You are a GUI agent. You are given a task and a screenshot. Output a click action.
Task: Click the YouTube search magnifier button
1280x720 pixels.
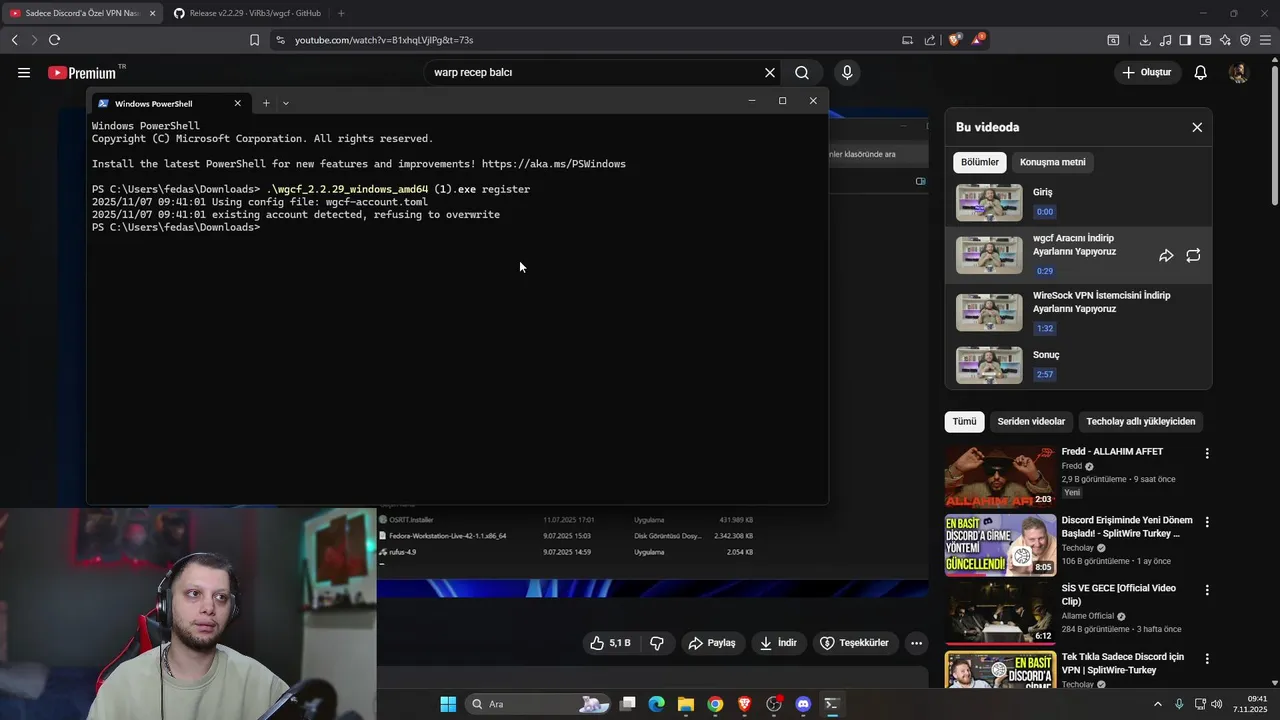(802, 73)
